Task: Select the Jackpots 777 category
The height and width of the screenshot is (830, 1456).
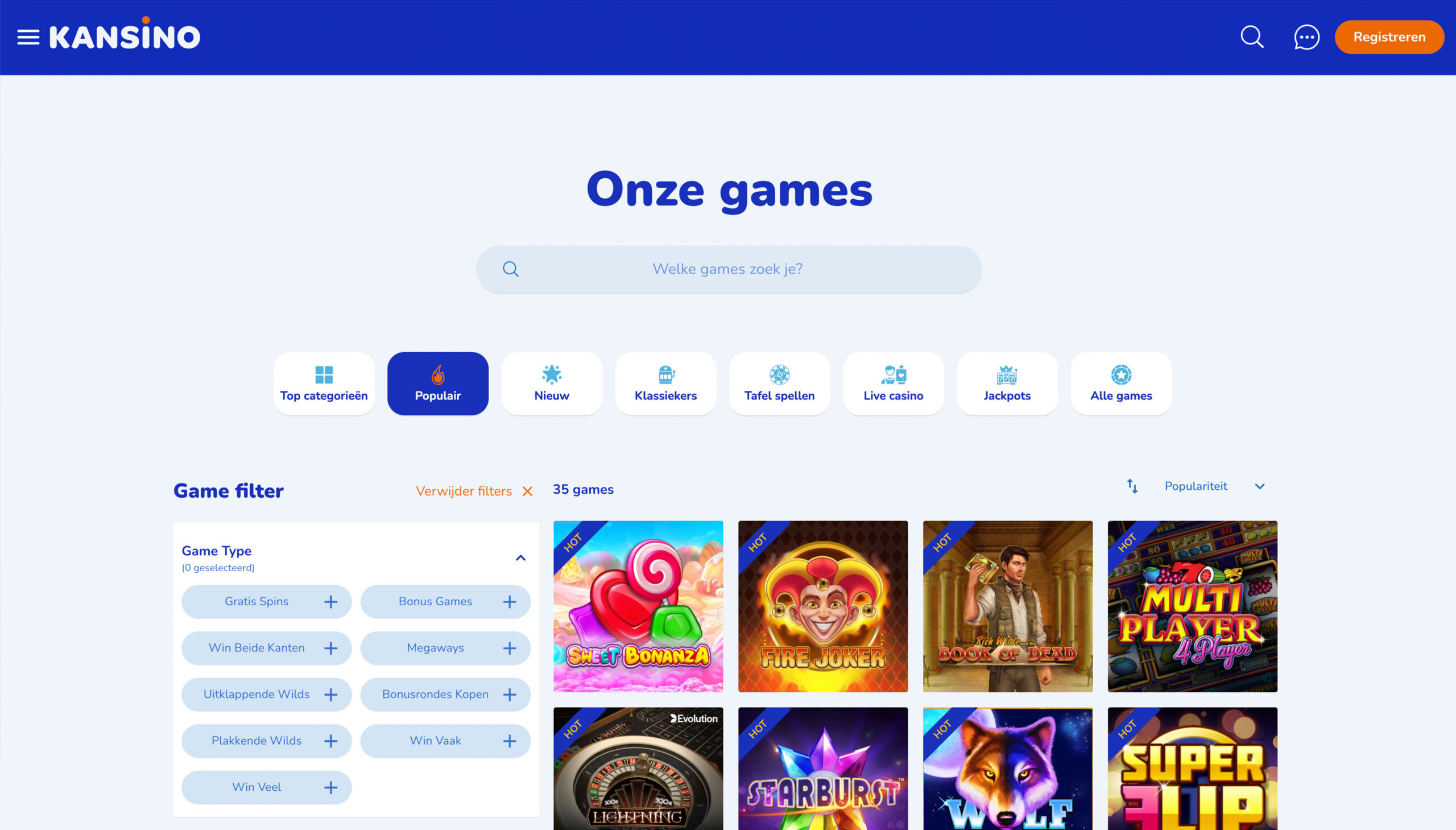Action: [1007, 383]
